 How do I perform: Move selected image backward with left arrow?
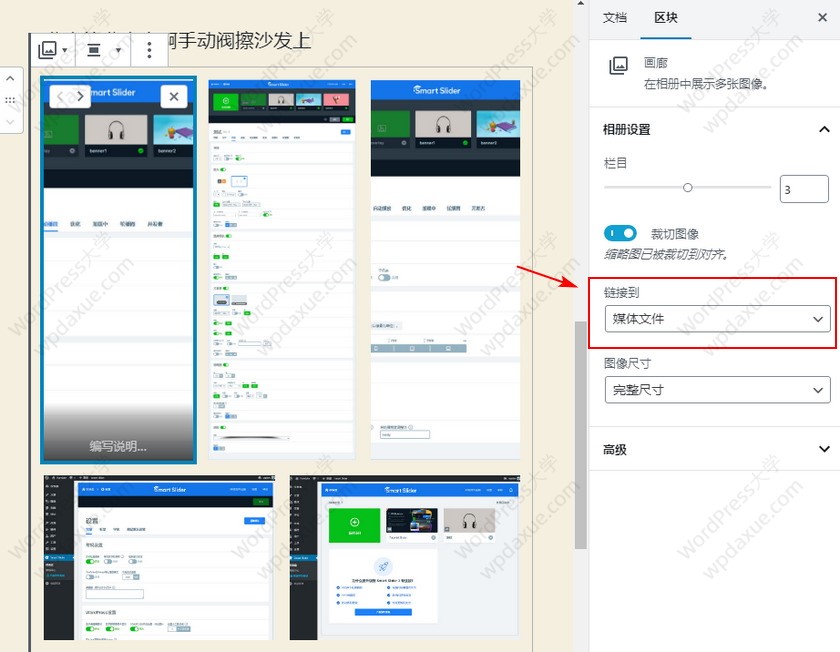[x=60, y=96]
